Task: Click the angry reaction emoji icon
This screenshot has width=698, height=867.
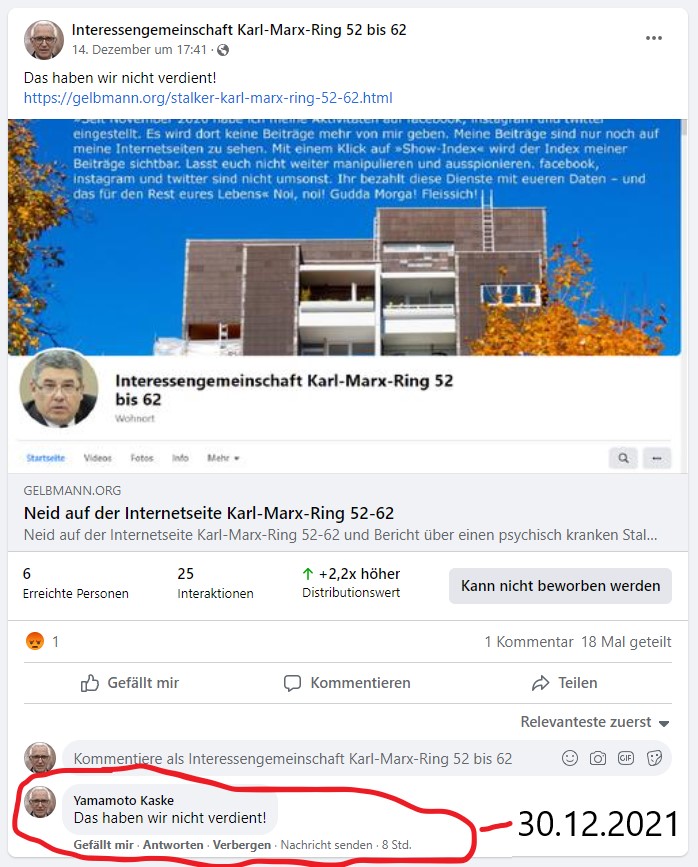Action: point(35,641)
